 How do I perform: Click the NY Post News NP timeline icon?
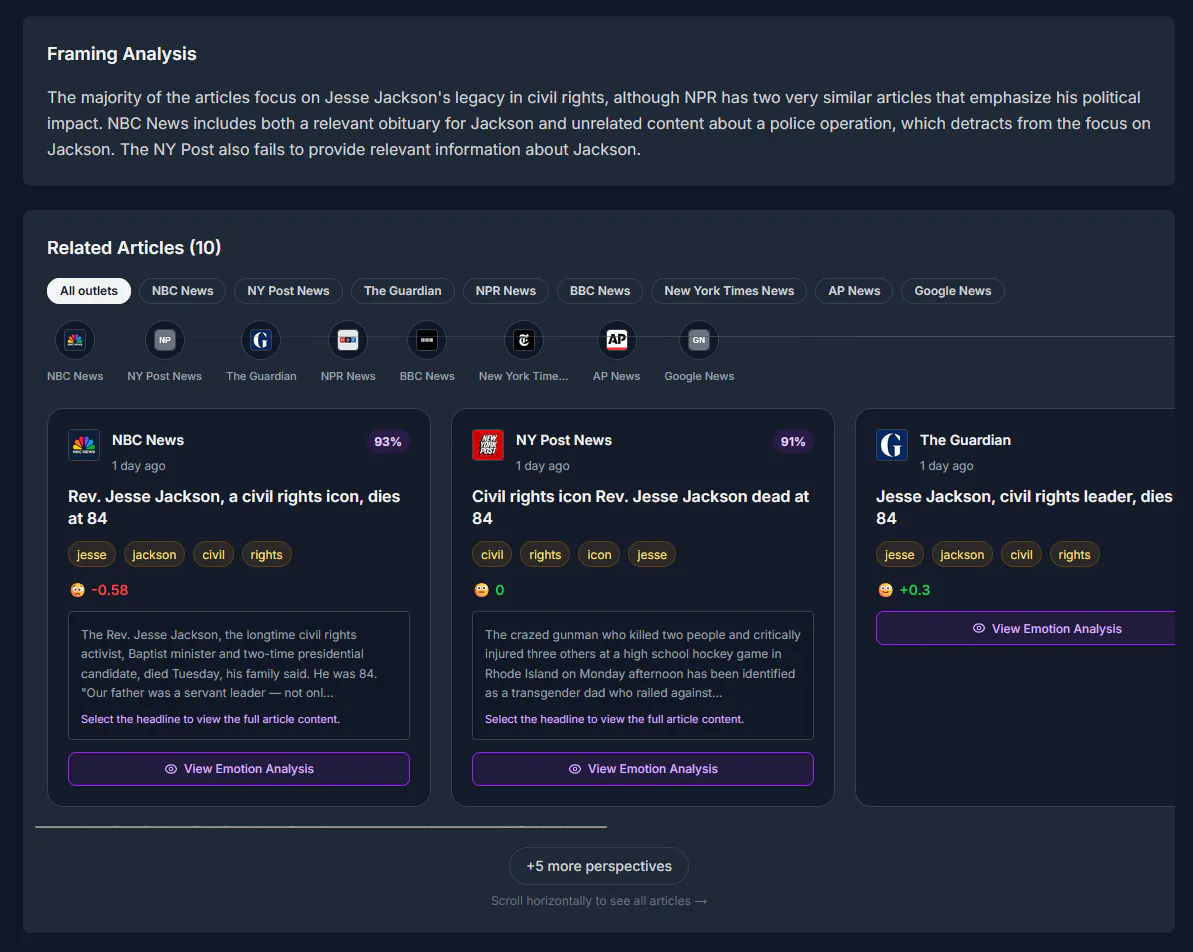pyautogui.click(x=164, y=340)
